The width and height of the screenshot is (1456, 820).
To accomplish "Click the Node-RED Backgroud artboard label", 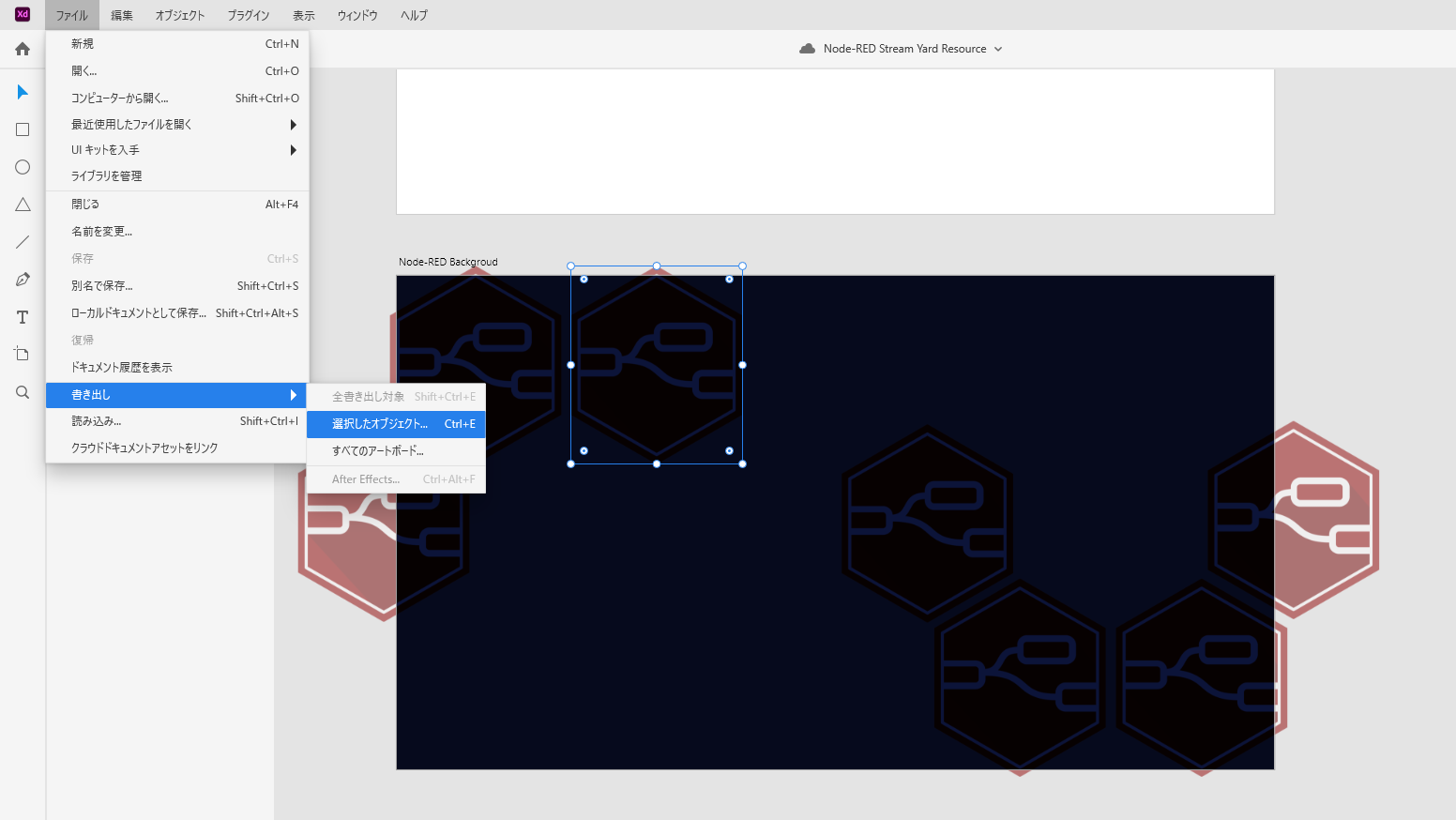I will (447, 262).
